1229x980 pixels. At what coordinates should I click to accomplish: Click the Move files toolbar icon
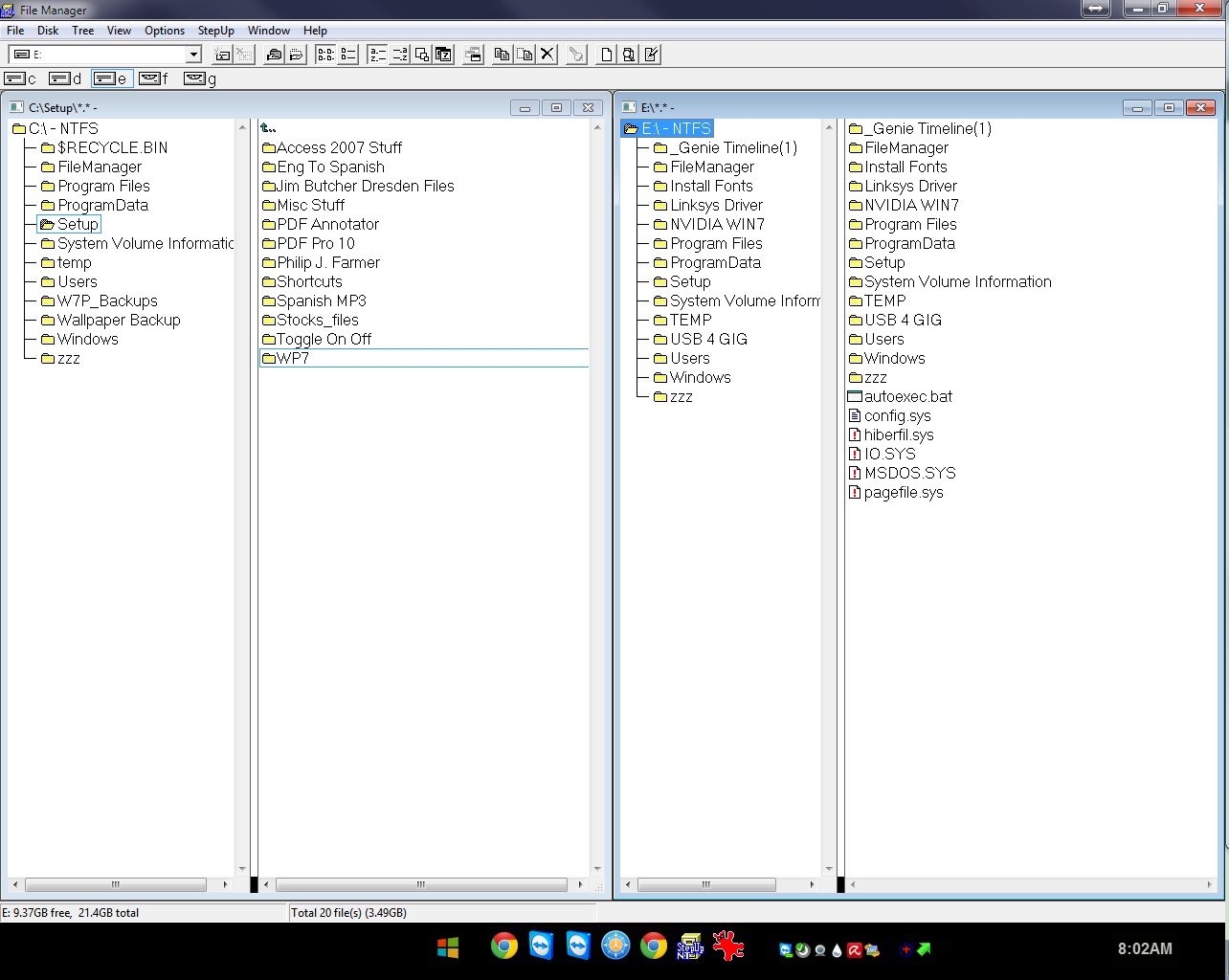[525, 55]
